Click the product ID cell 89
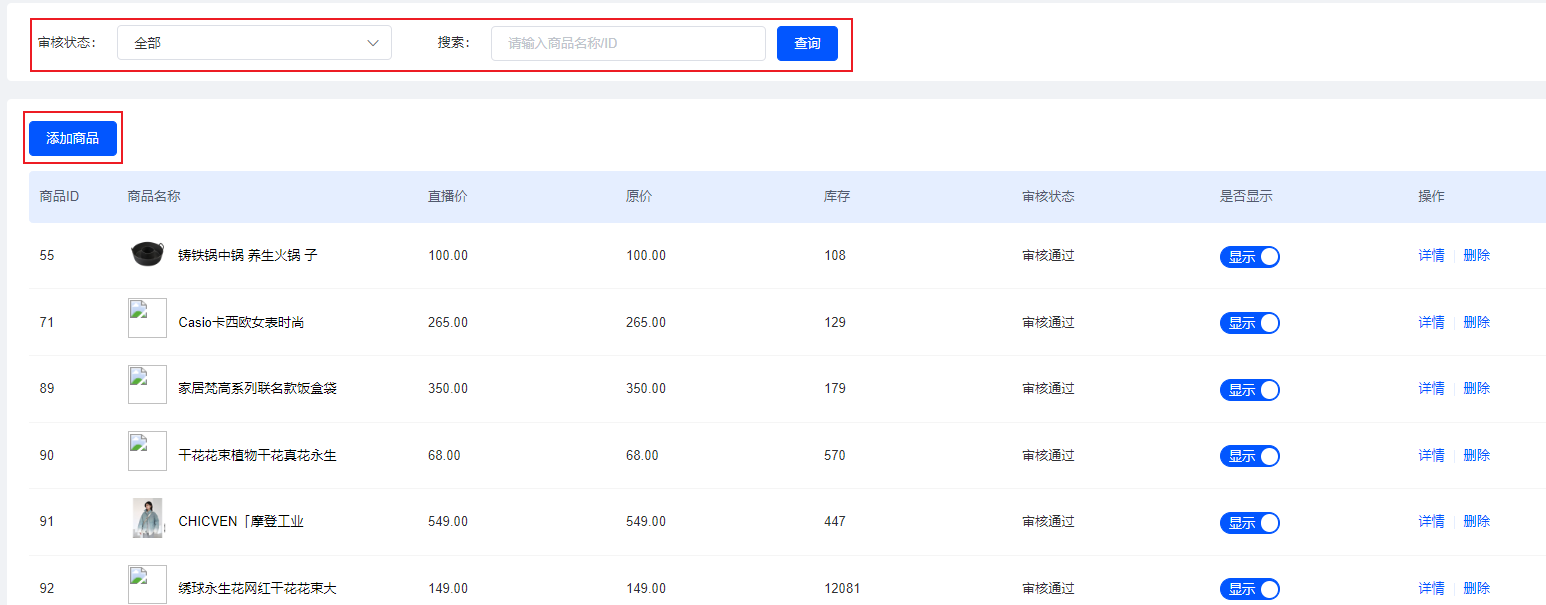This screenshot has height=605, width=1546. coord(47,388)
